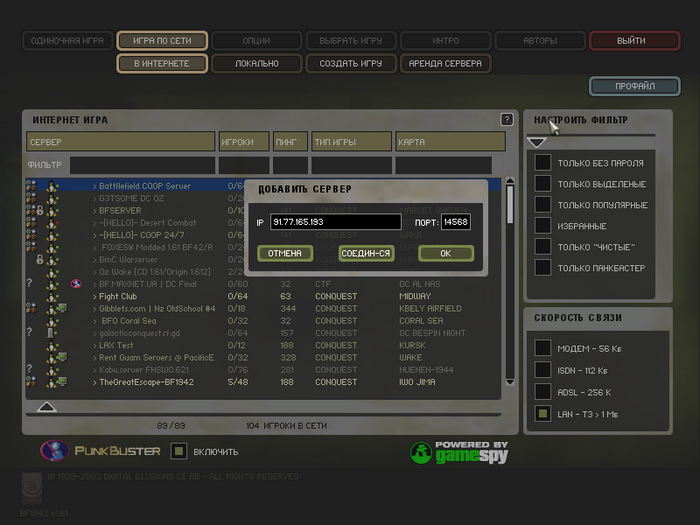Sort server list by ПИНГ column
Image resolution: width=700 pixels, height=525 pixels.
290,142
